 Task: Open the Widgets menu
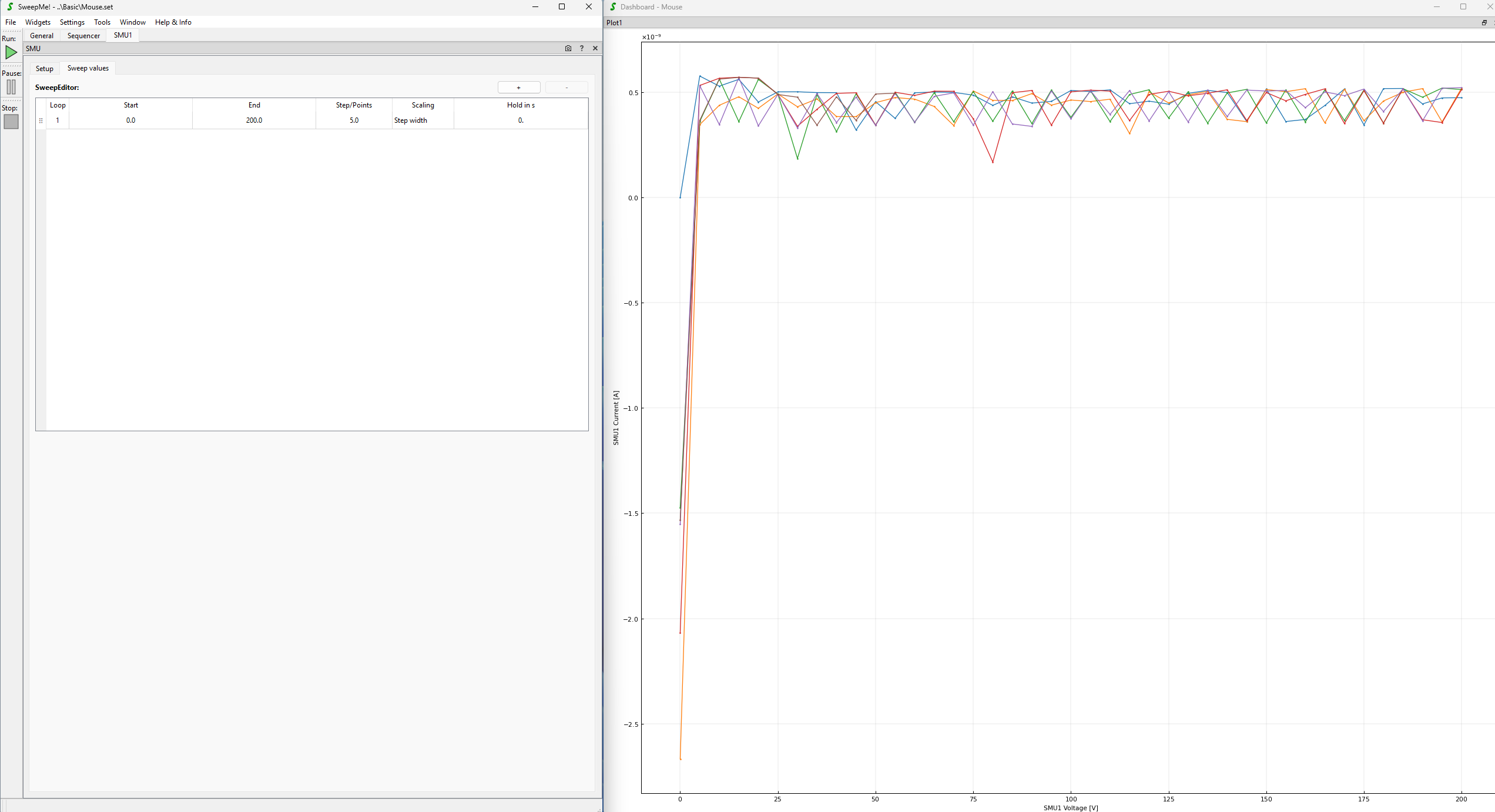(38, 22)
